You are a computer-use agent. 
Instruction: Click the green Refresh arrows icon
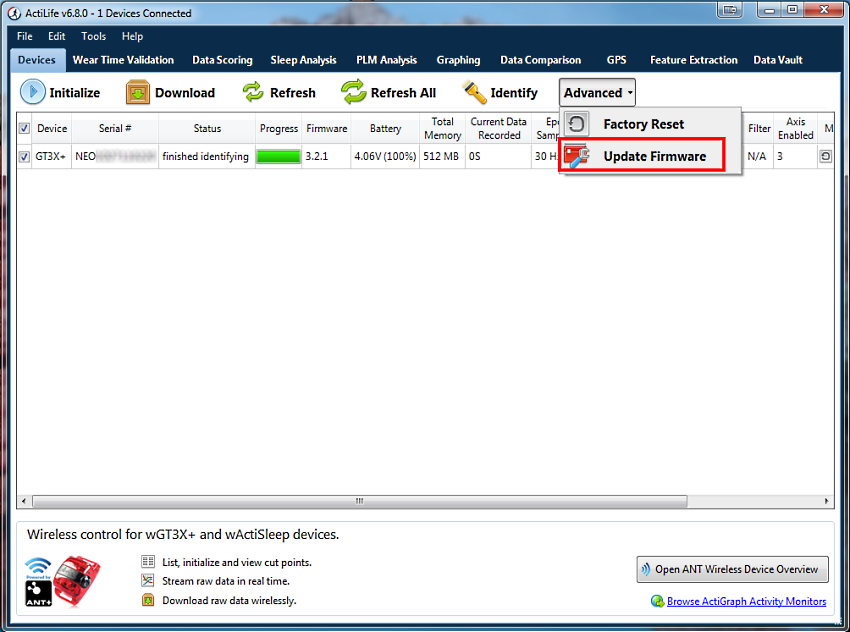[253, 93]
